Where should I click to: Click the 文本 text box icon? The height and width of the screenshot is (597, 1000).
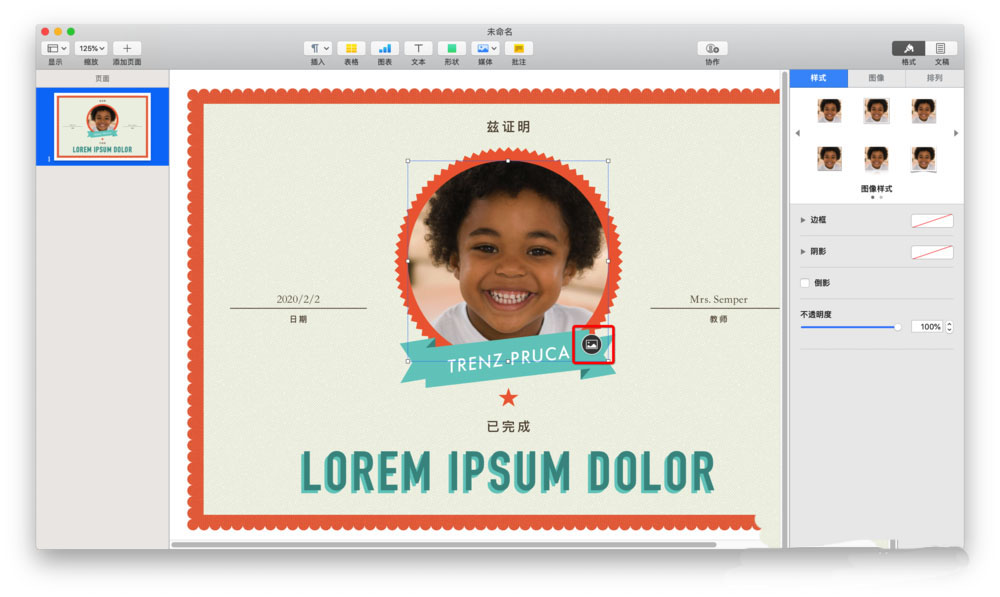tap(418, 48)
